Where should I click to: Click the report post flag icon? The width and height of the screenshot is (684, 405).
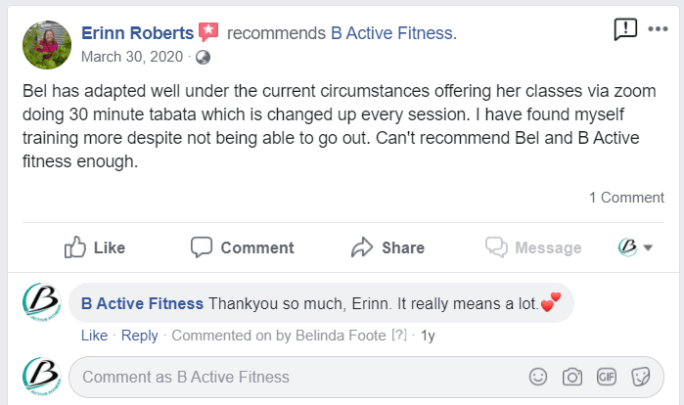coord(625,29)
